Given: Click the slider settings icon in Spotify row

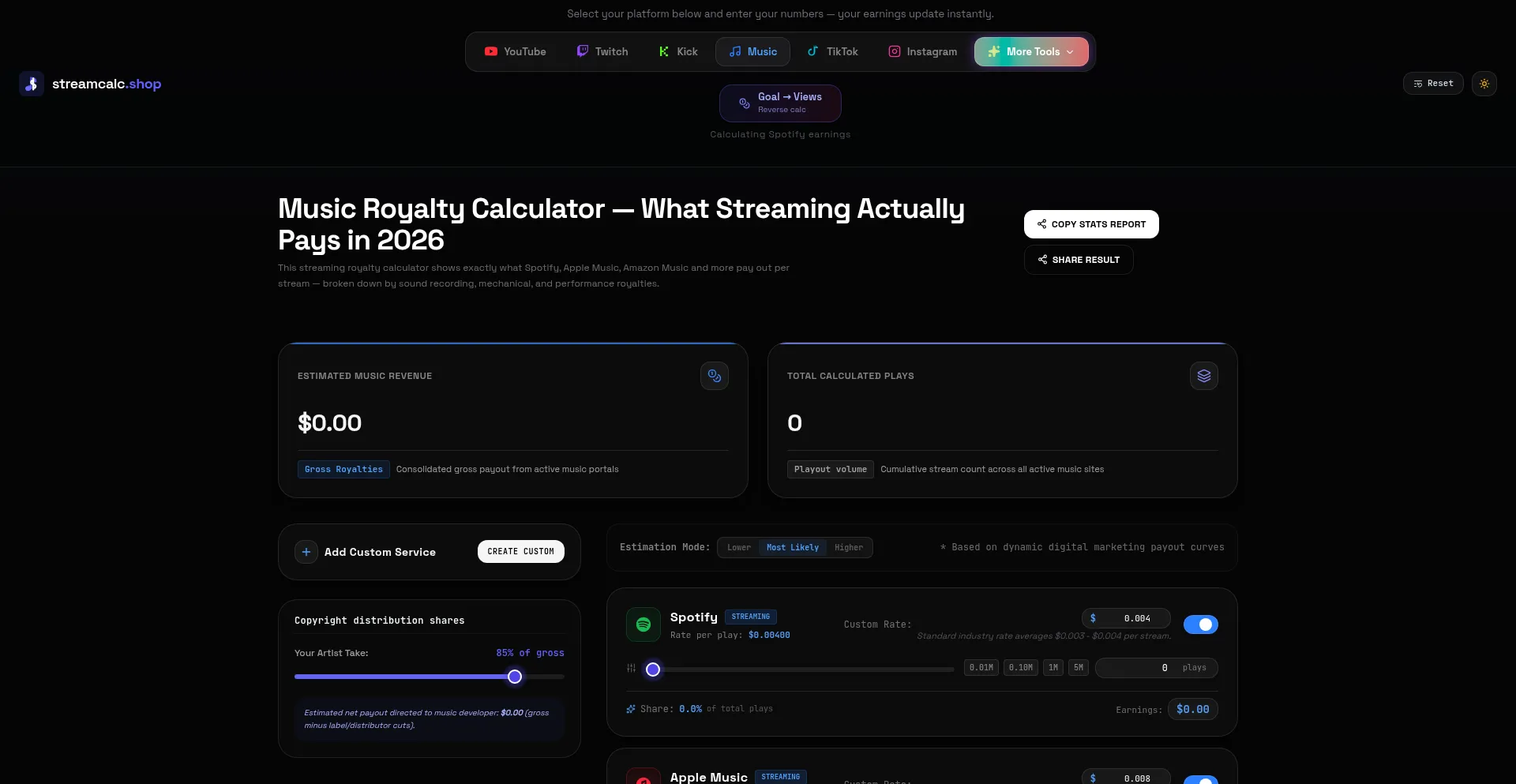Looking at the screenshot, I should [x=631, y=668].
